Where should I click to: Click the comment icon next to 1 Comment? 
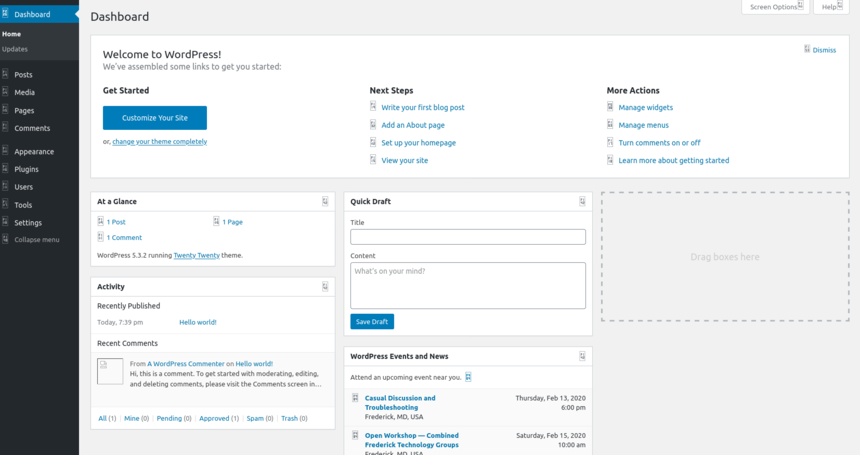100,237
